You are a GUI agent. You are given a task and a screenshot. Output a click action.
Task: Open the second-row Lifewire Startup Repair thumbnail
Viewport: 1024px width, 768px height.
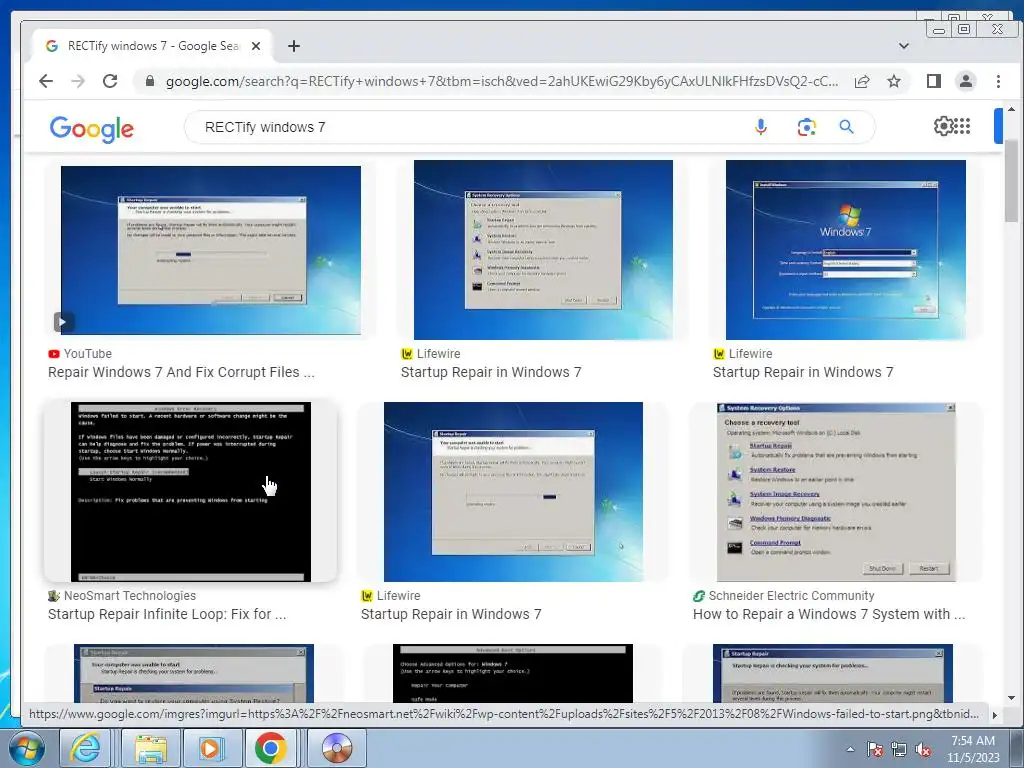coord(513,492)
